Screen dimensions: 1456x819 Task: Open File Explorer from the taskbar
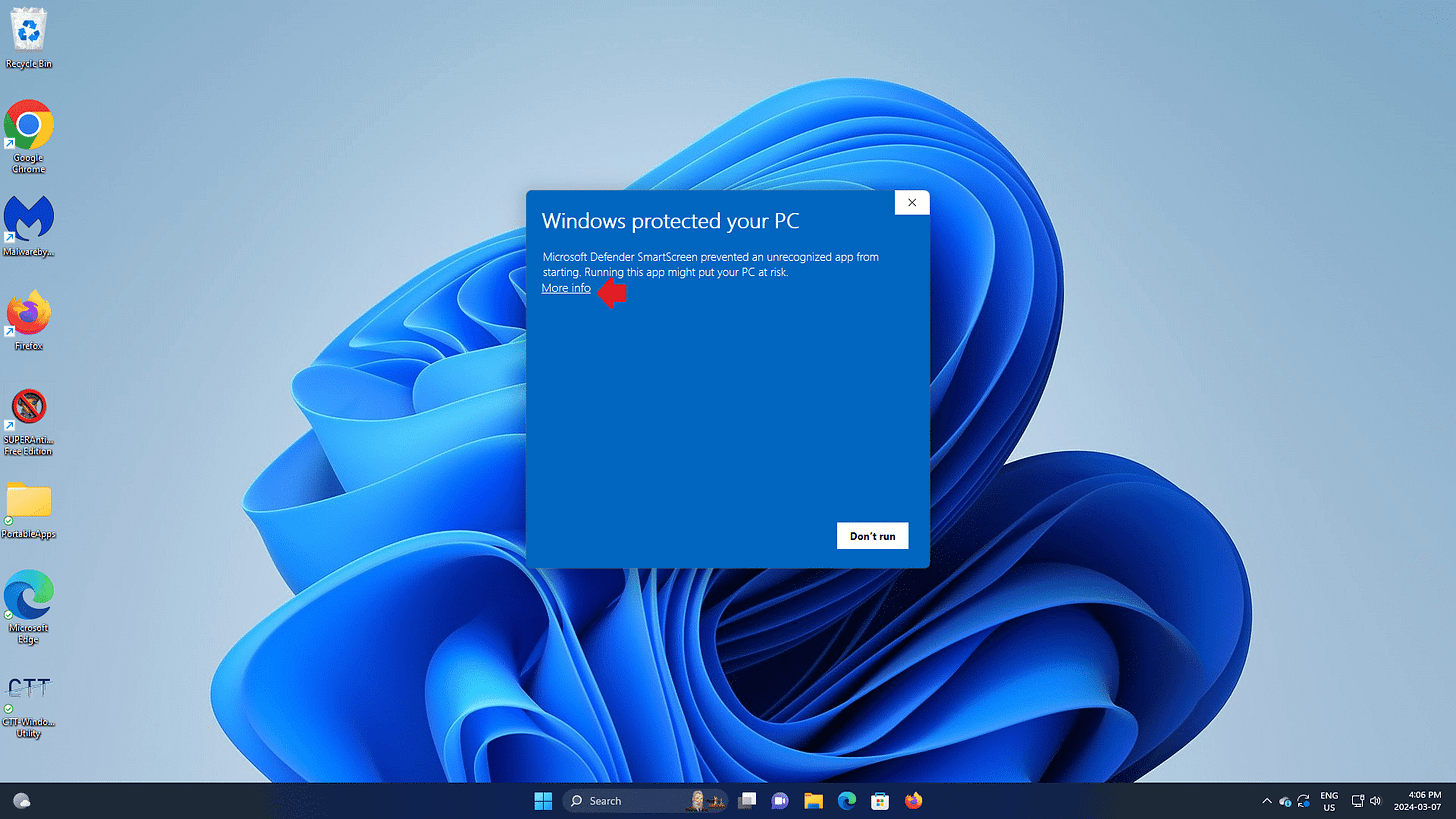pos(813,800)
